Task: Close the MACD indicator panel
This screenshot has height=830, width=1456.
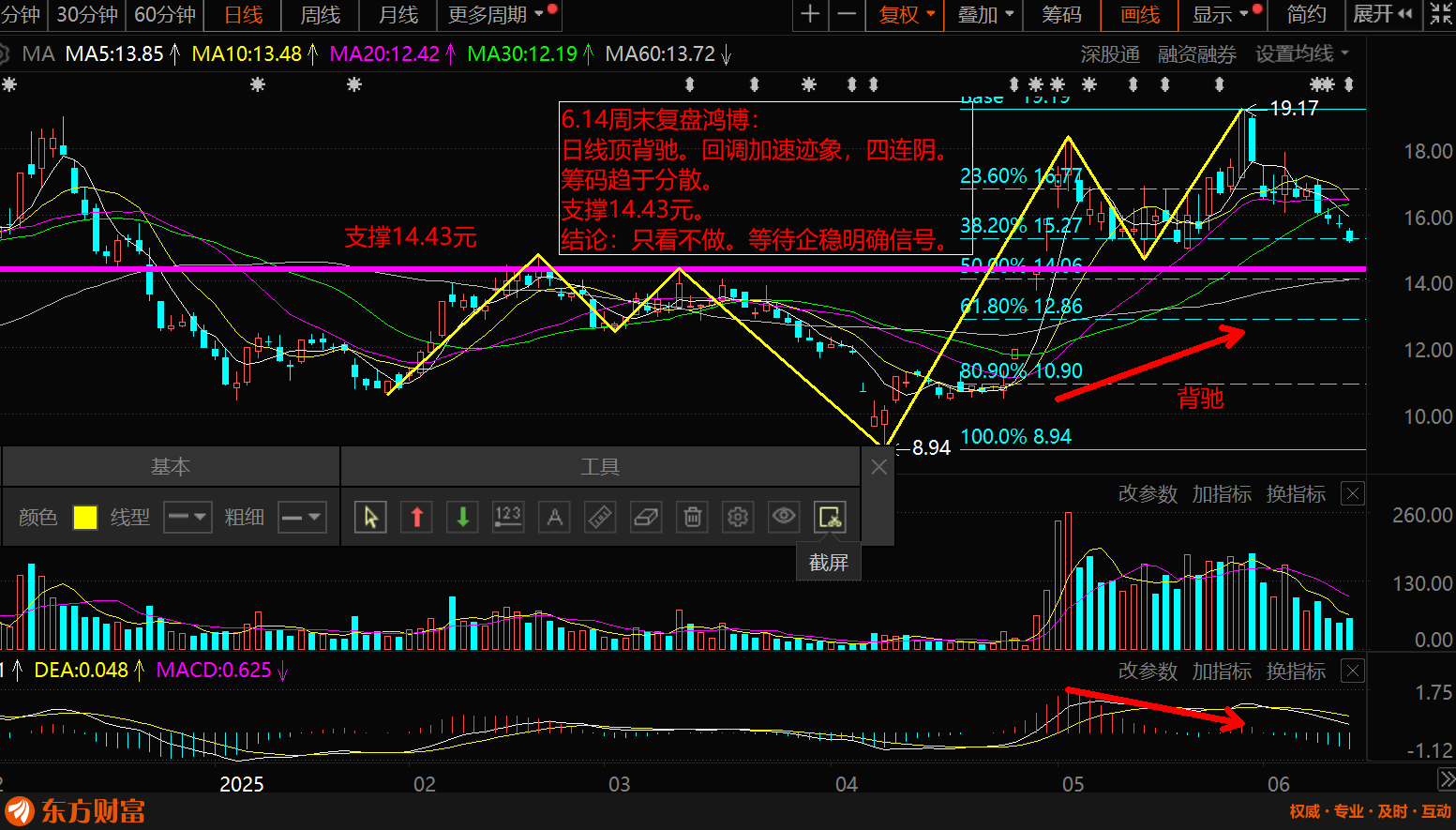Action: [1352, 672]
